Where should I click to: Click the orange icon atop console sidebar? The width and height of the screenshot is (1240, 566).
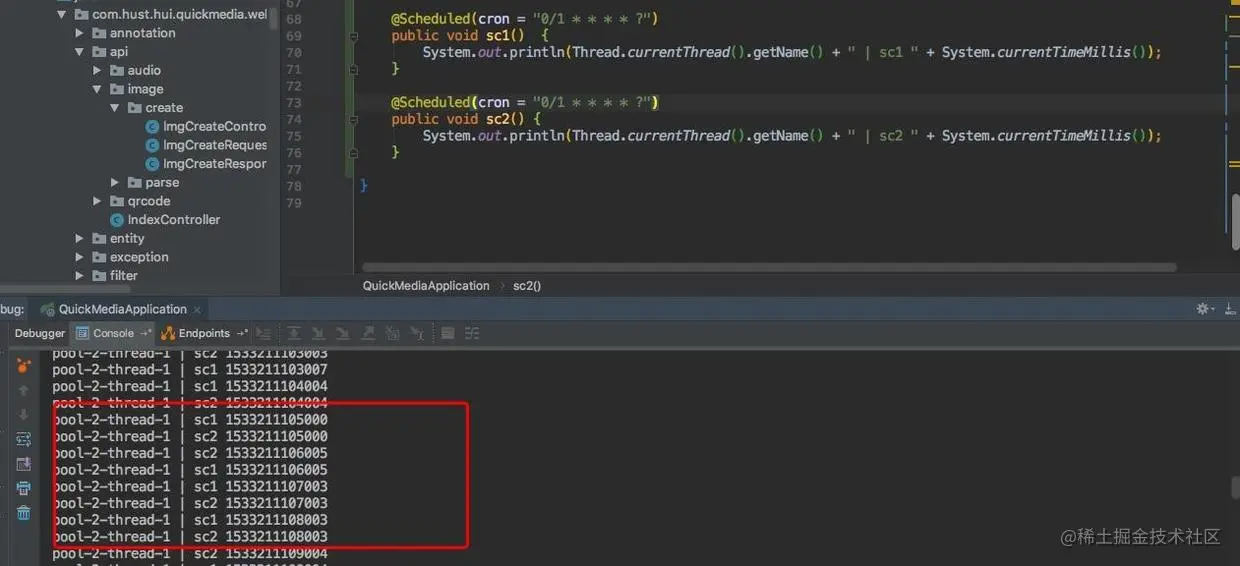24,366
